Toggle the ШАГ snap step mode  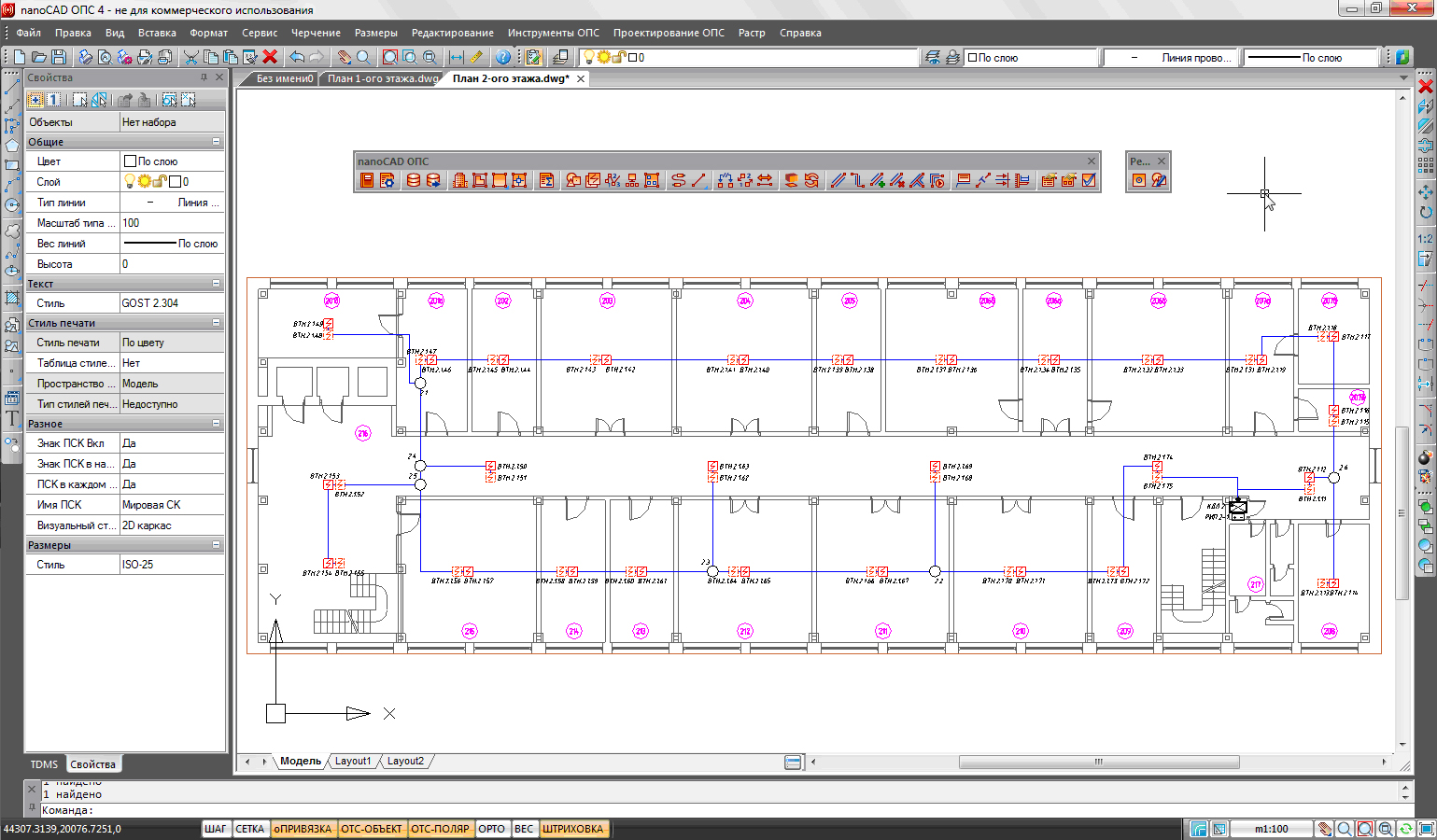click(x=216, y=829)
